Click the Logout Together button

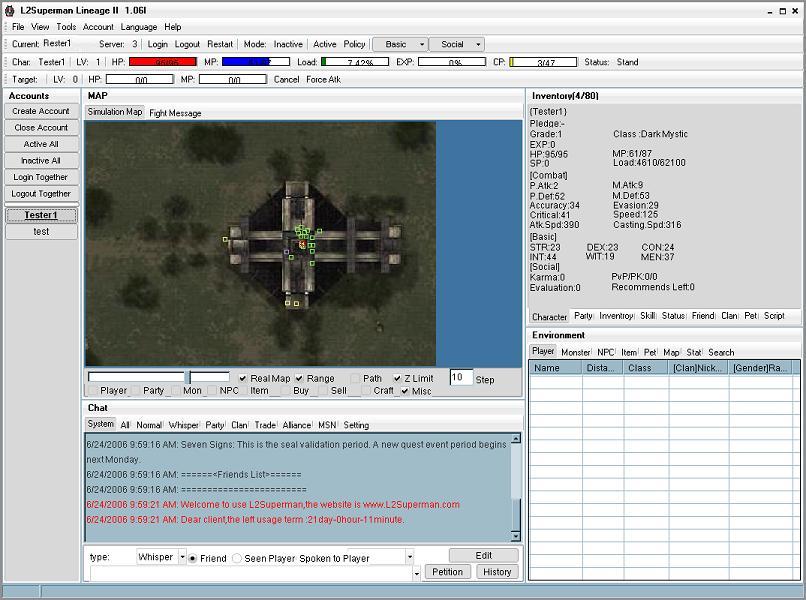(x=41, y=193)
